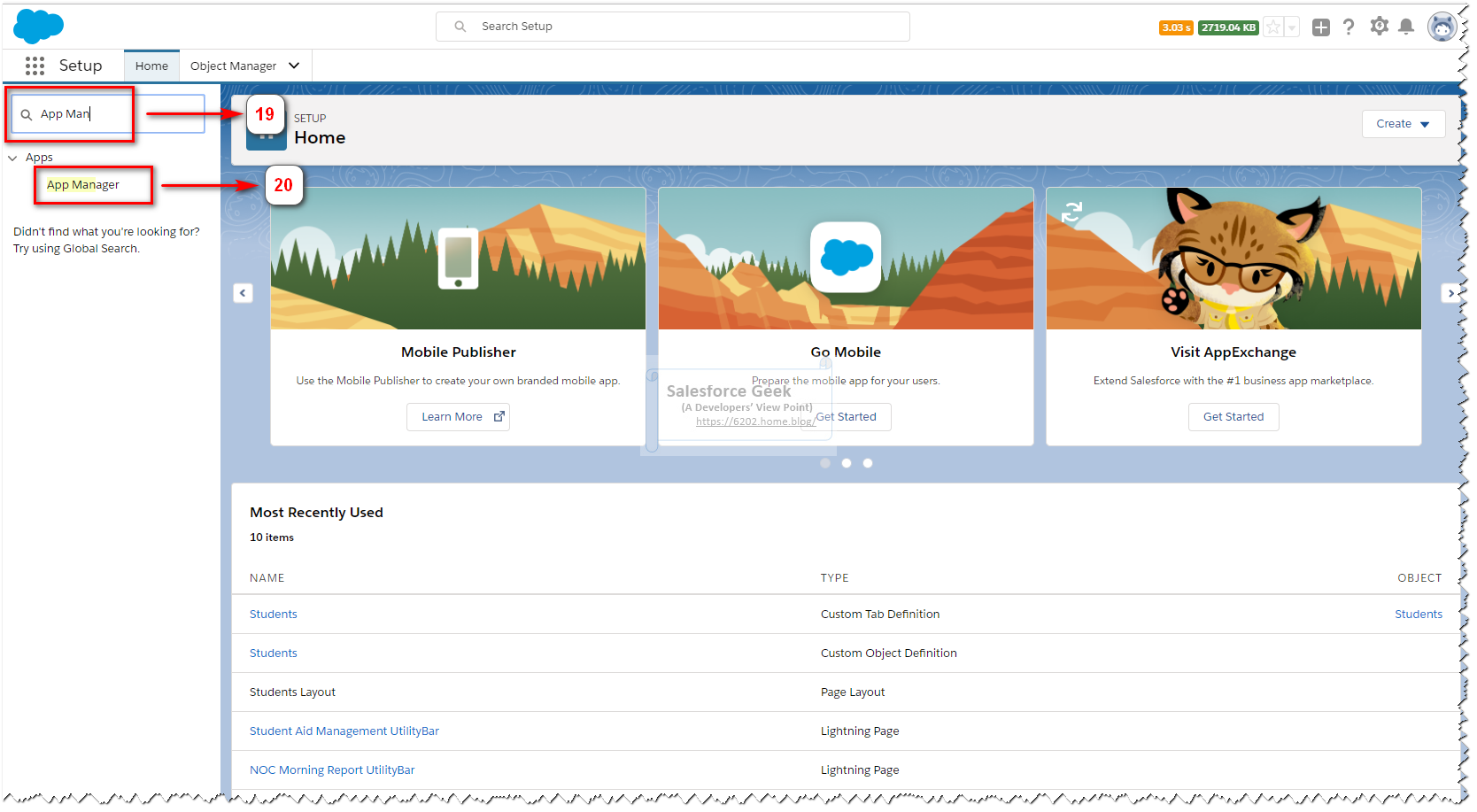Viewport: 1477px width, 812px height.
Task: Click the 2719.04 KB page size badge
Action: (x=1227, y=27)
